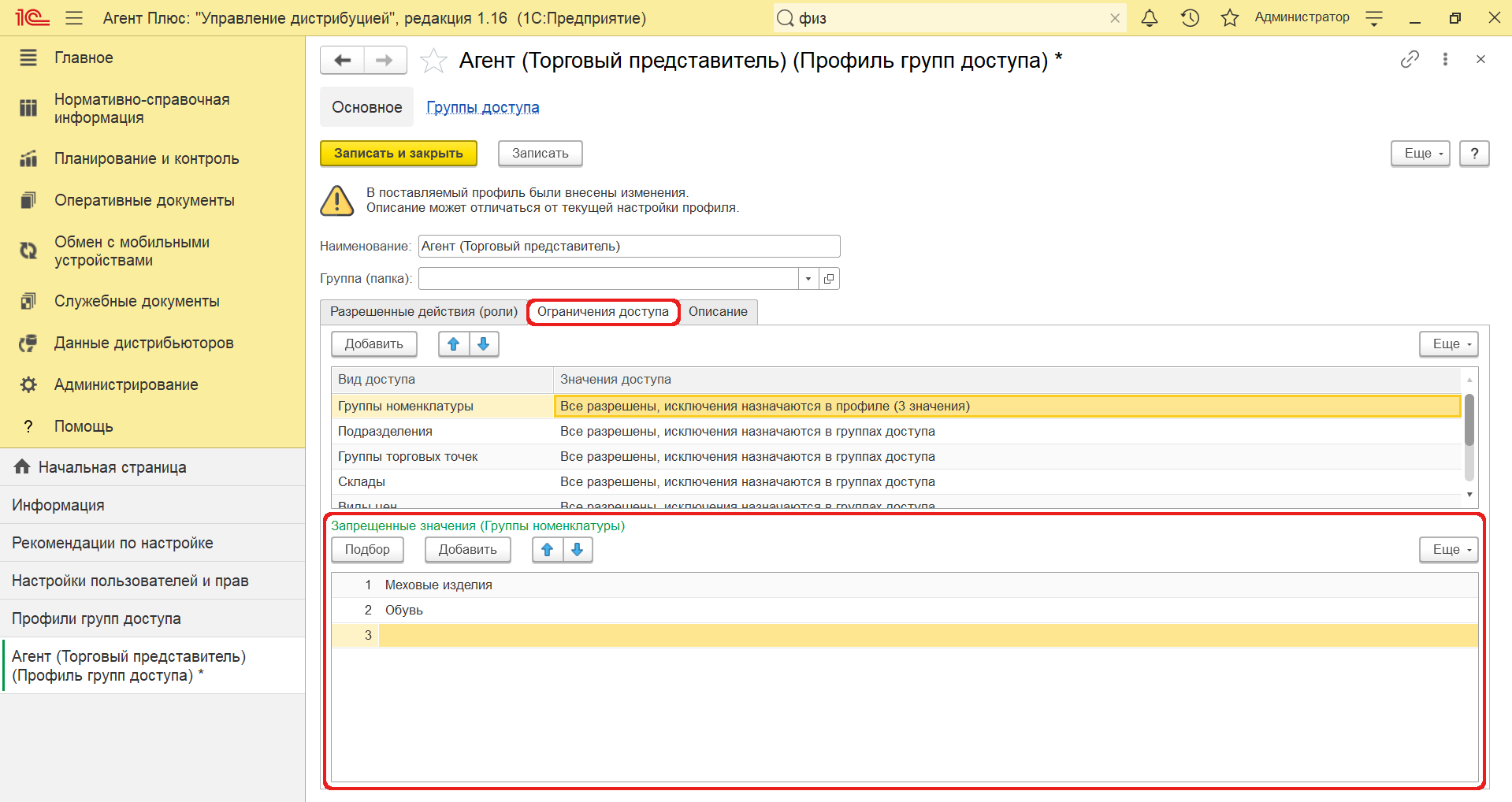Click Записать и закрыть
The width and height of the screenshot is (1512, 802).
click(x=399, y=154)
